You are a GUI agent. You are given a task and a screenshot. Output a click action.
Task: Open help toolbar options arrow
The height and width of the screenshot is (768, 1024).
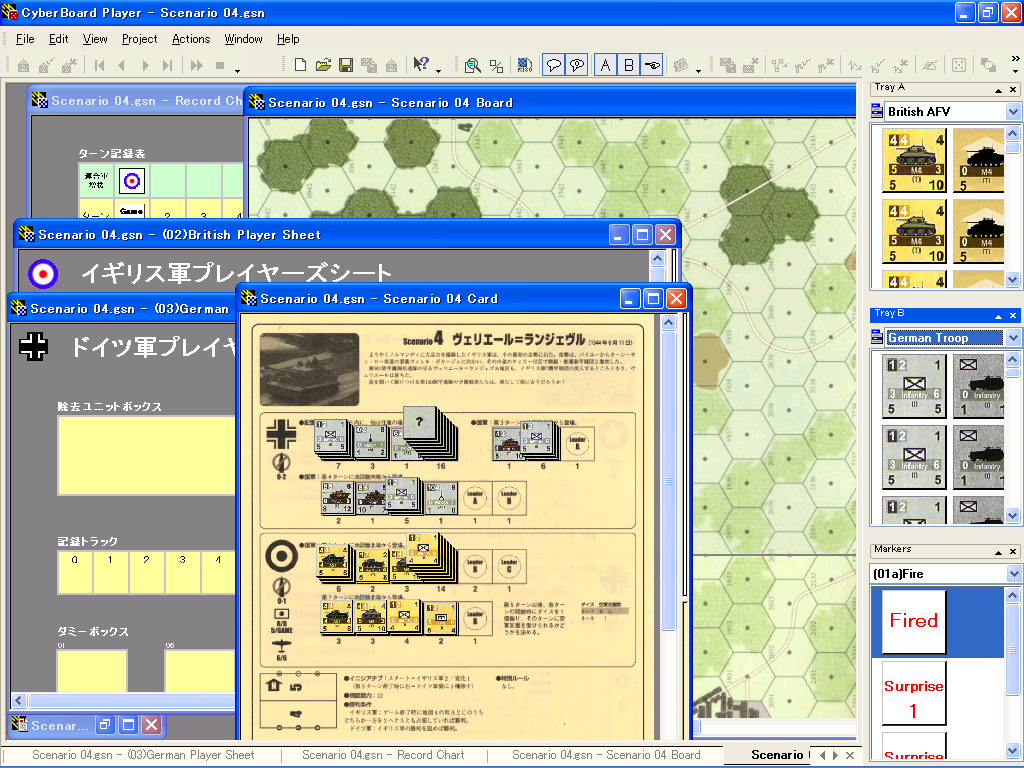438,70
